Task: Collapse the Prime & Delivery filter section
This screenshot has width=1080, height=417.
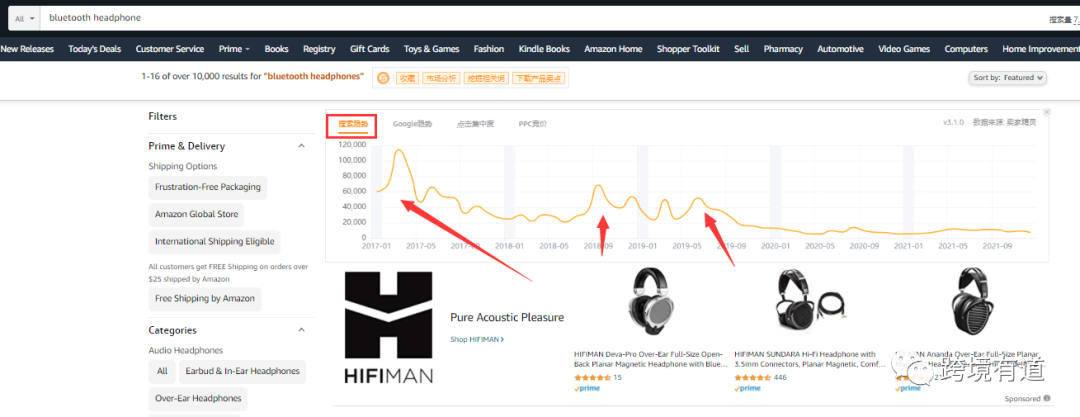Action: coord(301,146)
